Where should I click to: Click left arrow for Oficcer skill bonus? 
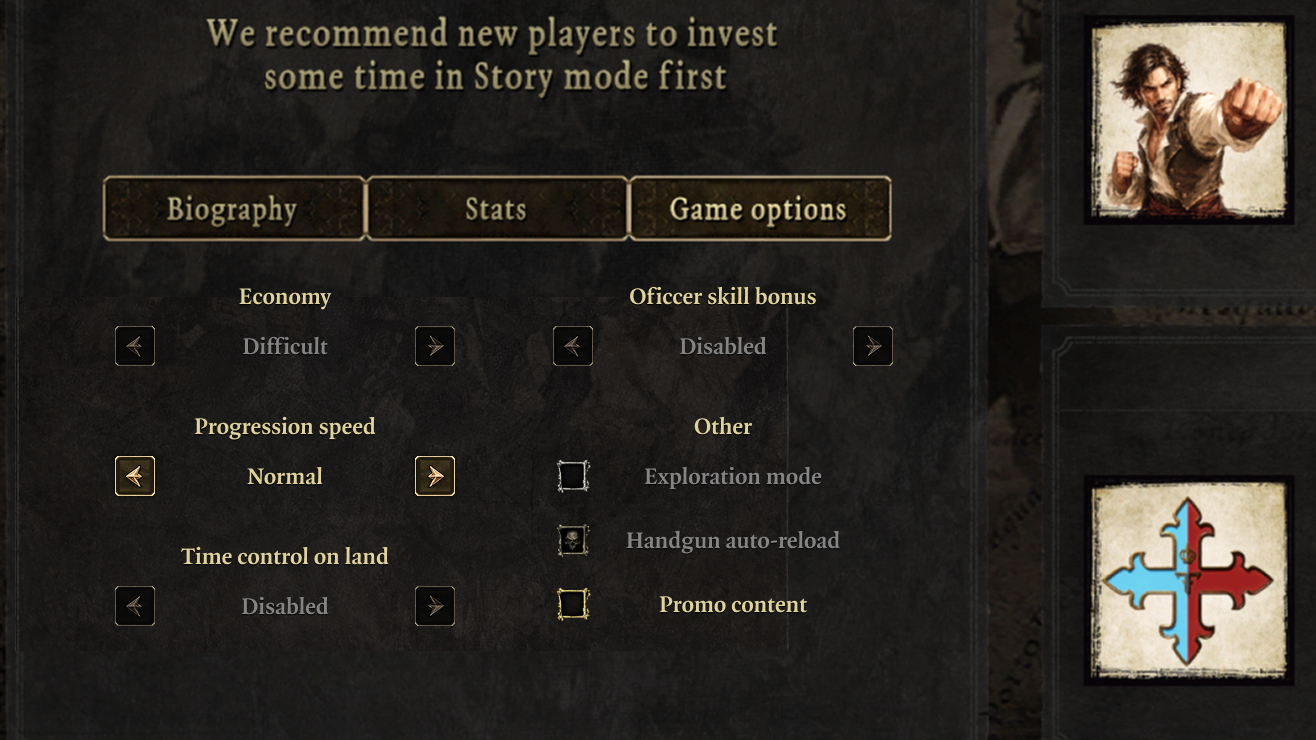click(x=573, y=346)
